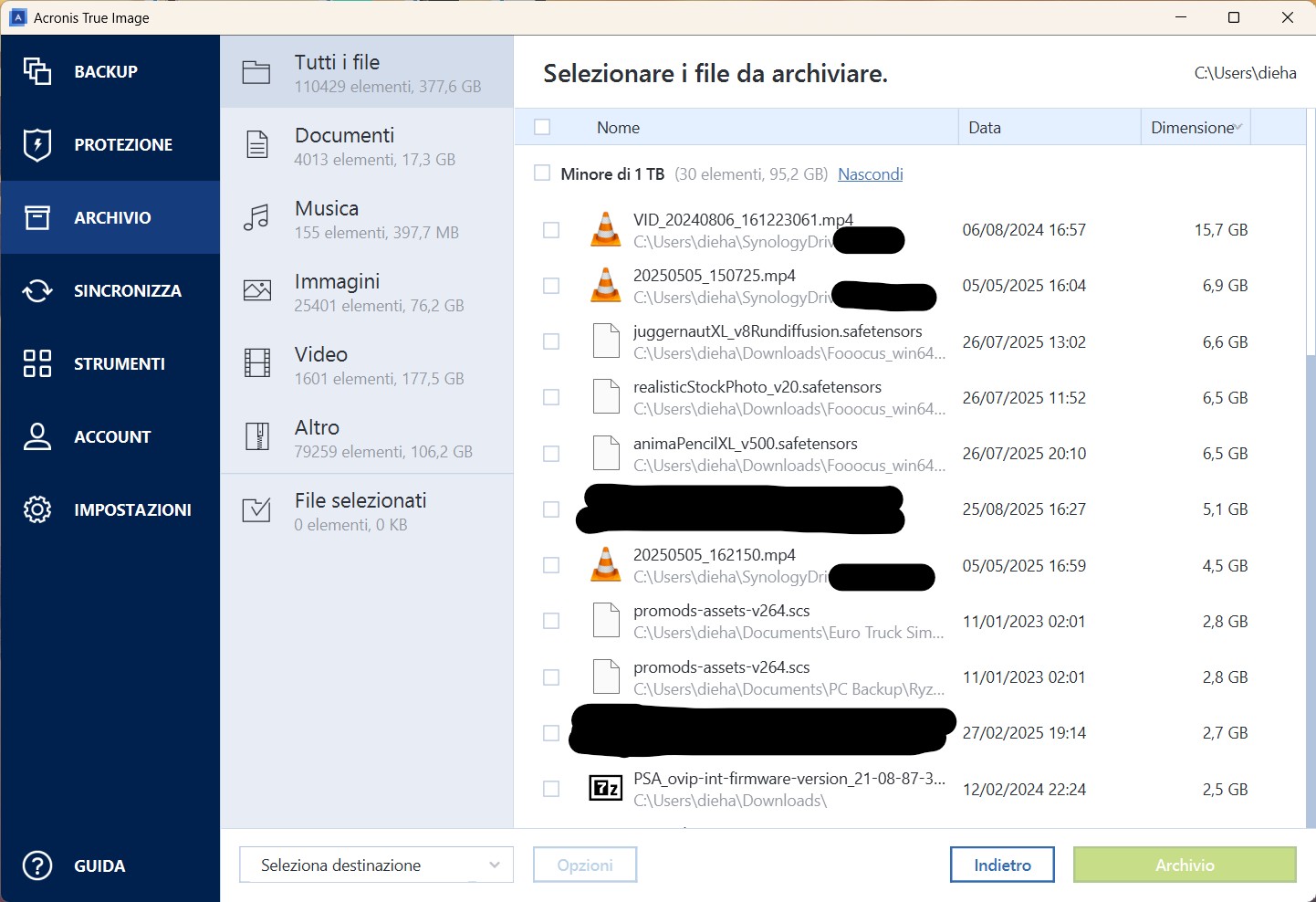The height and width of the screenshot is (902, 1316).
Task: Switch to the Account section
Action: tap(110, 436)
